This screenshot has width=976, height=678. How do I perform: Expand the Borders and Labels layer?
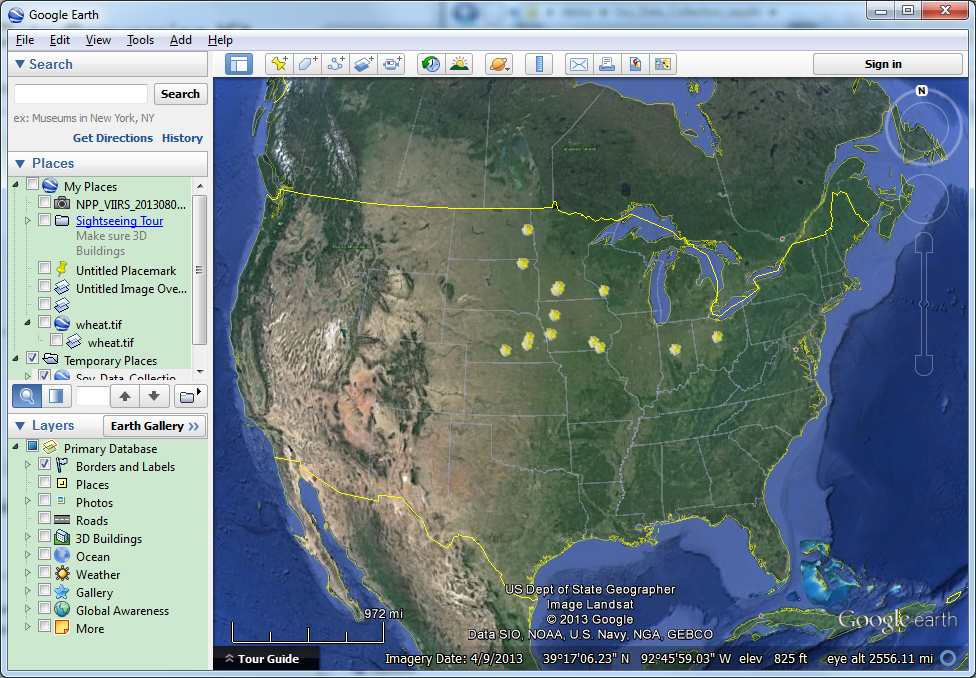pos(27,465)
